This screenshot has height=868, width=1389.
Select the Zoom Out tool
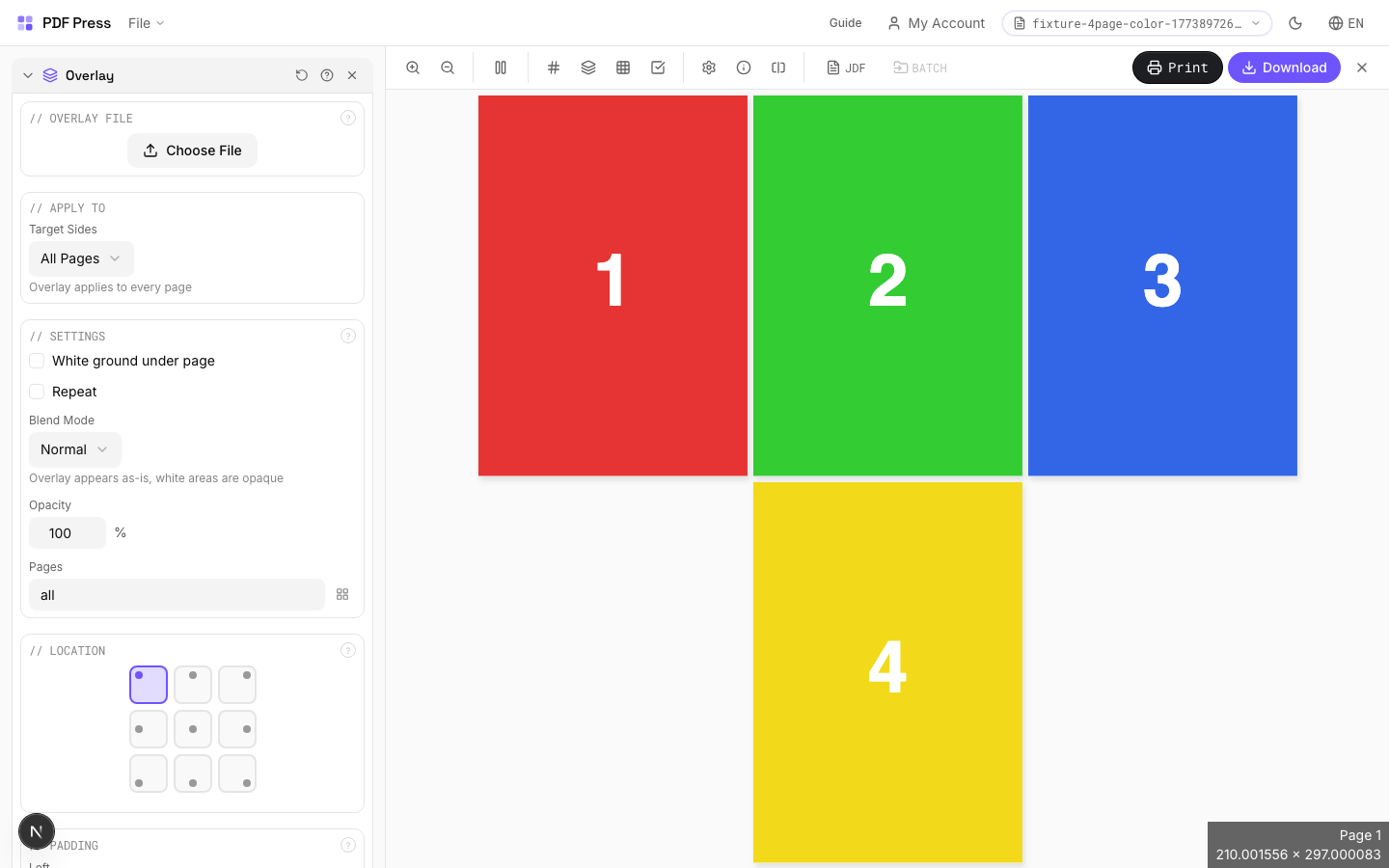[448, 68]
